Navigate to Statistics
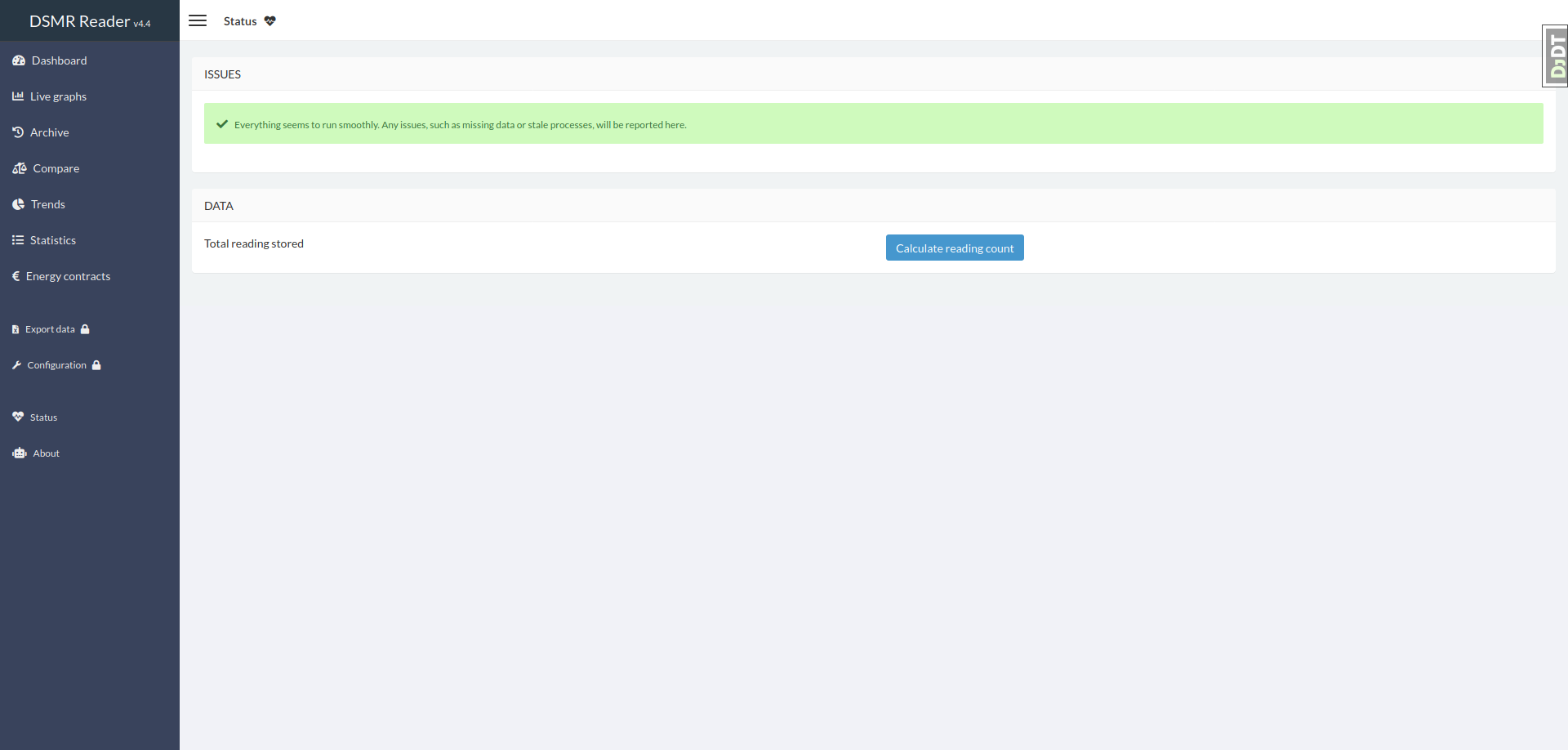Viewport: 1568px width, 750px height. pos(90,240)
